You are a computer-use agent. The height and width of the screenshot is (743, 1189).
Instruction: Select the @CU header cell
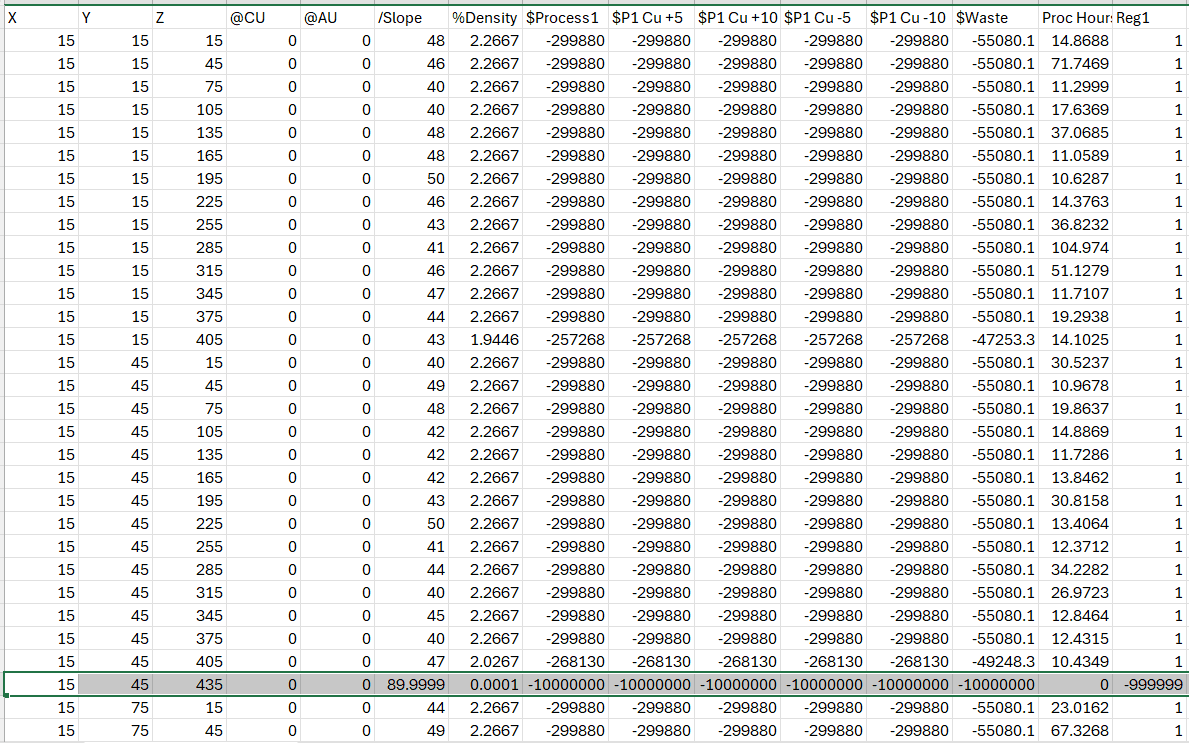(264, 18)
